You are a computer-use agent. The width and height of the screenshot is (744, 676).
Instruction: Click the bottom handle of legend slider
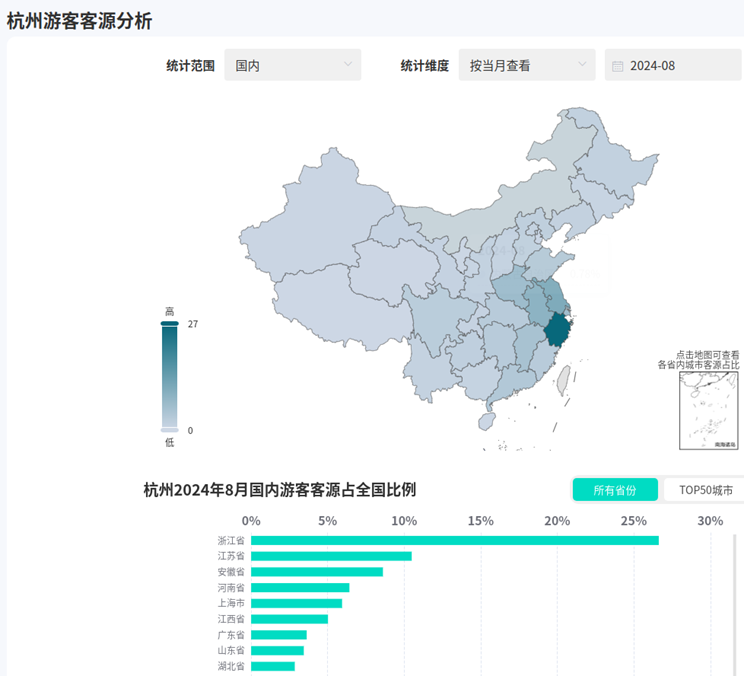pyautogui.click(x=169, y=430)
